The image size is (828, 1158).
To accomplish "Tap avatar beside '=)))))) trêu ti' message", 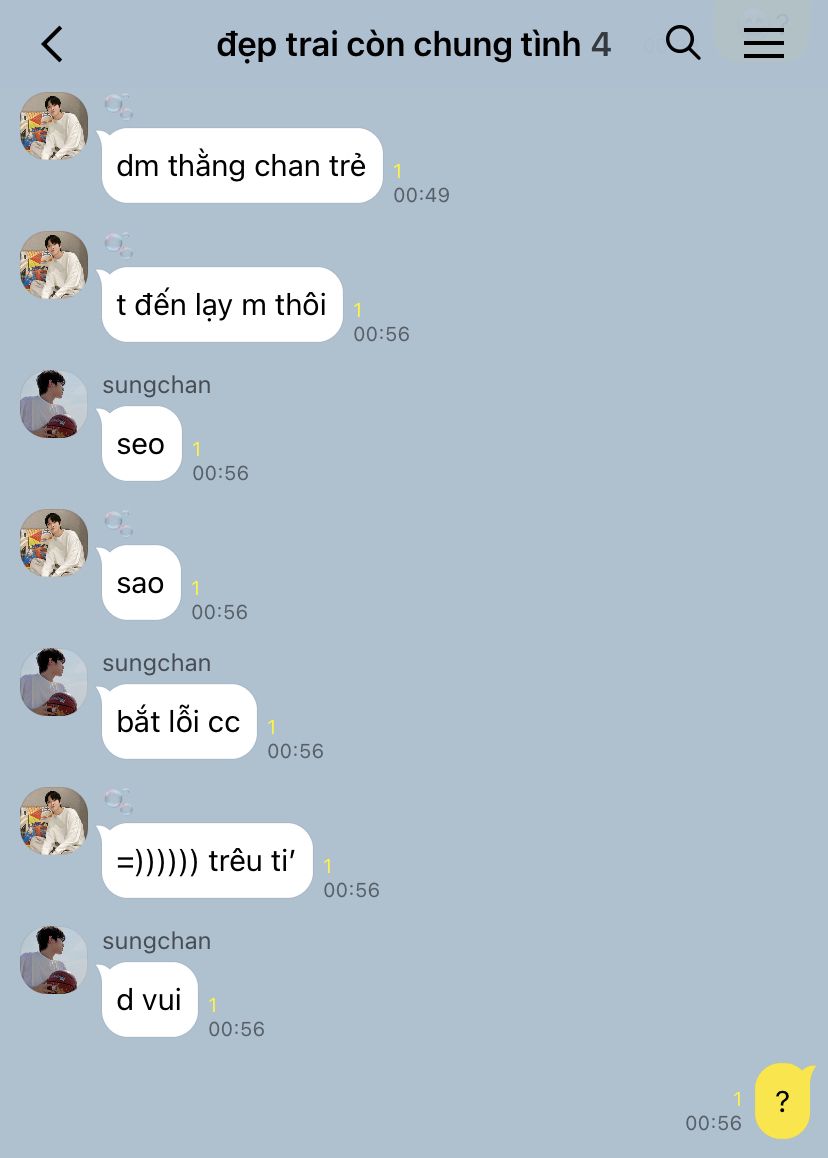I will [53, 821].
